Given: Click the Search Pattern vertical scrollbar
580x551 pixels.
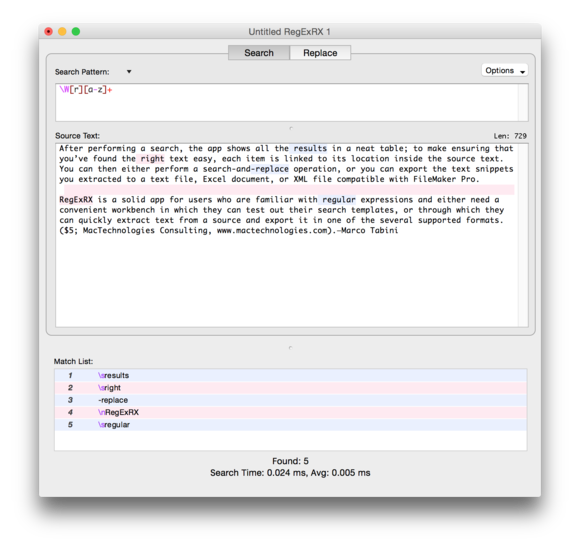Looking at the screenshot, I should pos(523,102).
